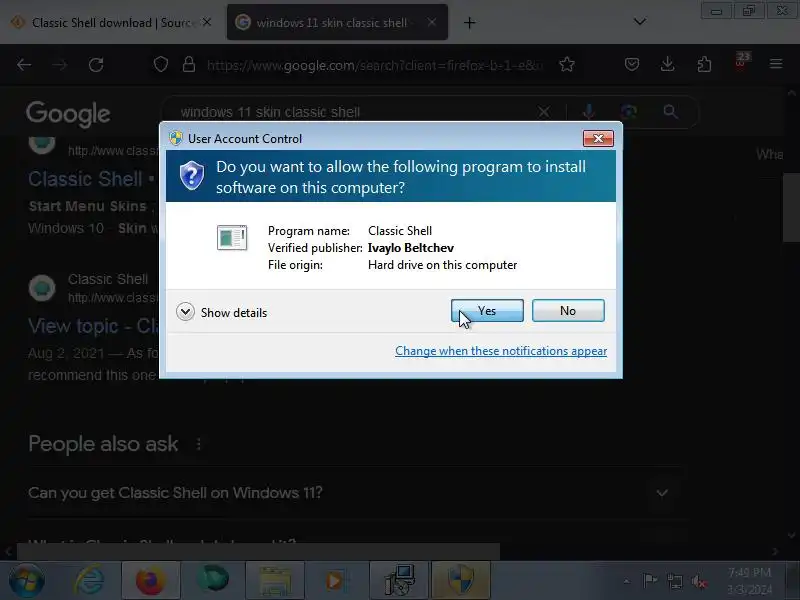Viewport: 800px width, 600px height.
Task: Open the file explorer folder taskbar icon
Action: (275, 581)
